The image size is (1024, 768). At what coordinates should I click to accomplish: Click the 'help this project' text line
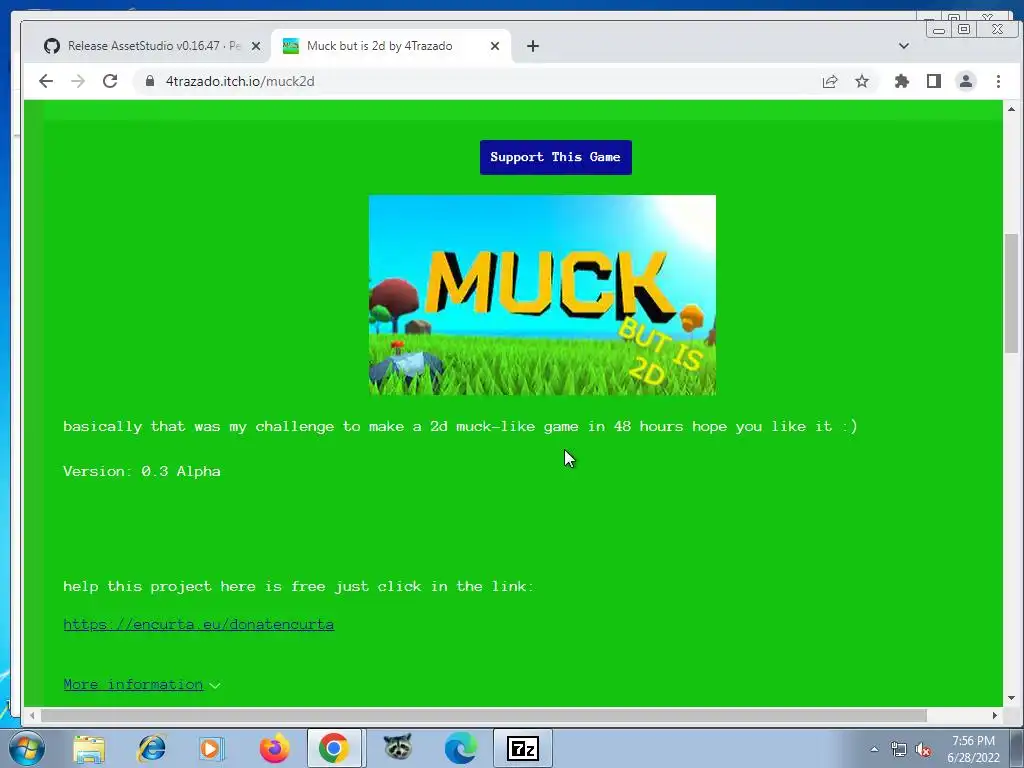point(299,586)
